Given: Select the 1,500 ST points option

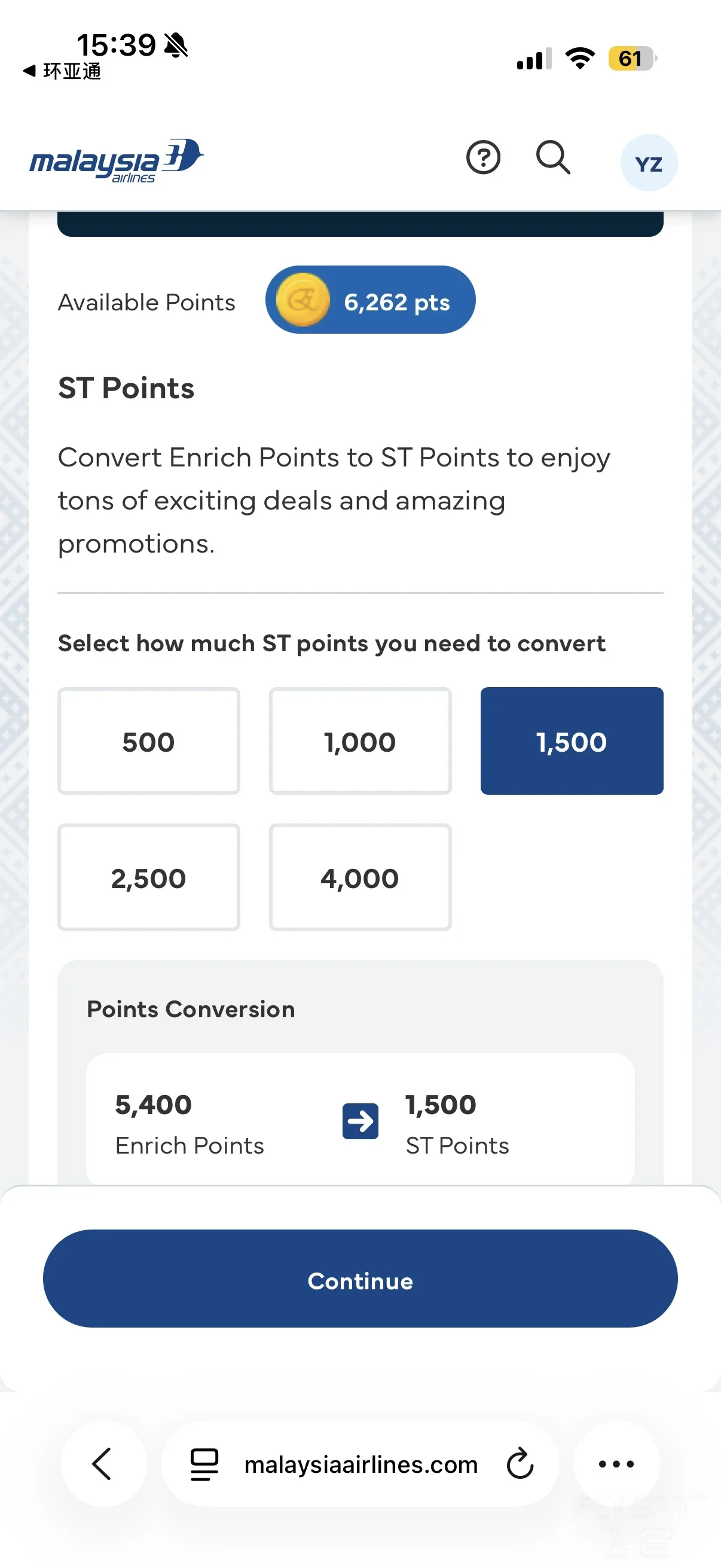Looking at the screenshot, I should (x=572, y=741).
